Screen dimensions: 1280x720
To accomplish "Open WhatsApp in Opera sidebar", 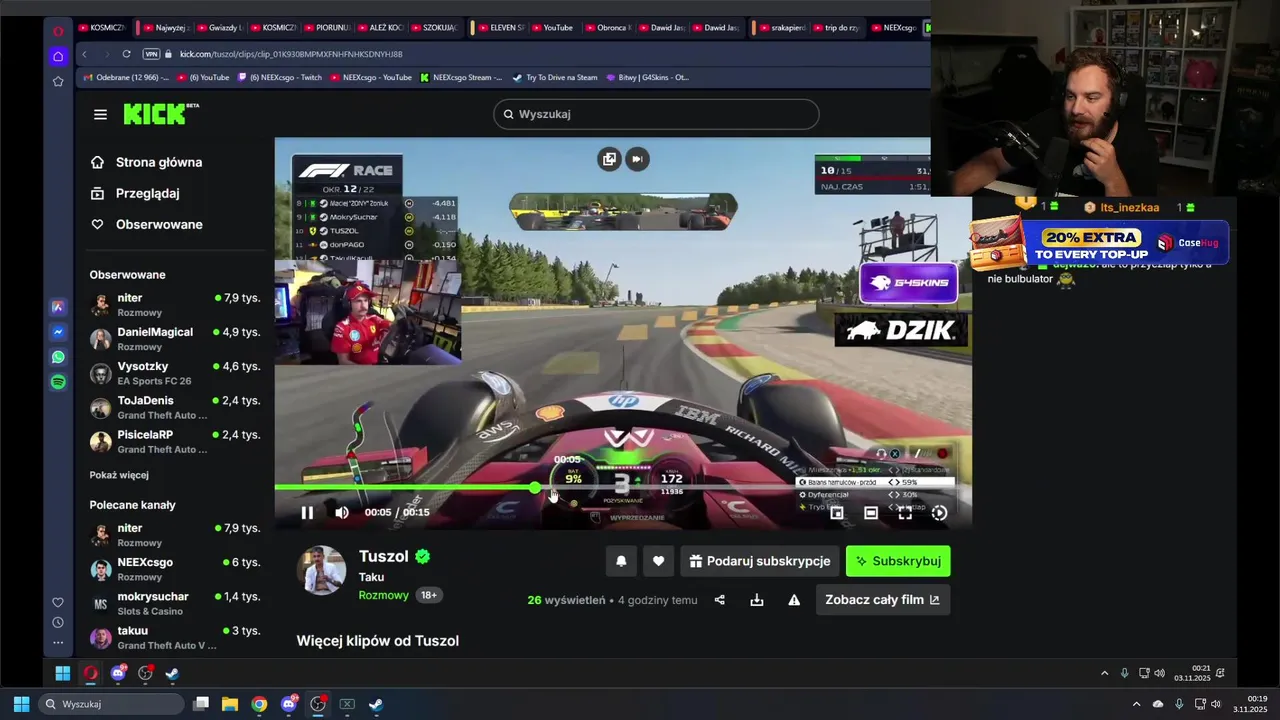I will (58, 357).
